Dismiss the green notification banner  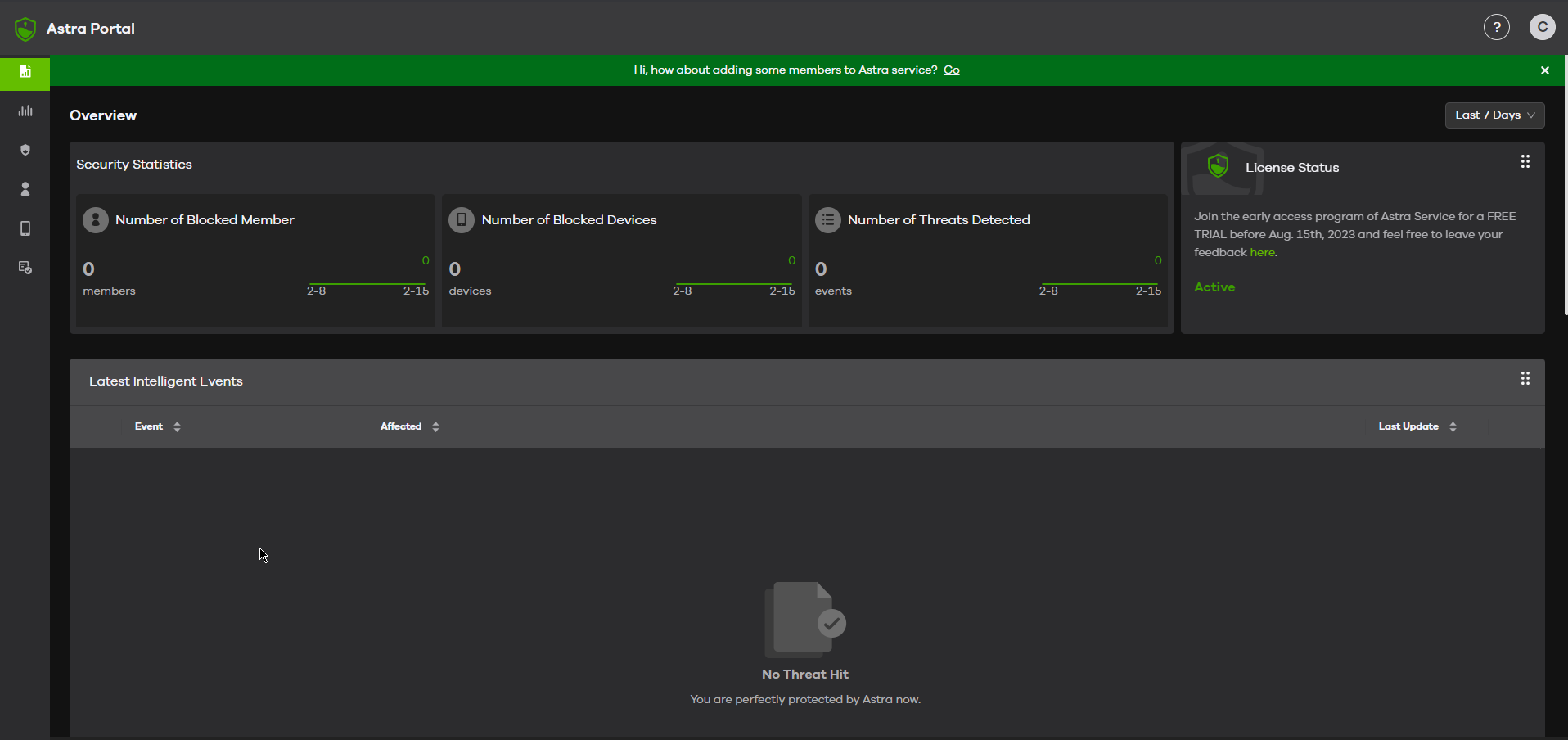pos(1544,70)
